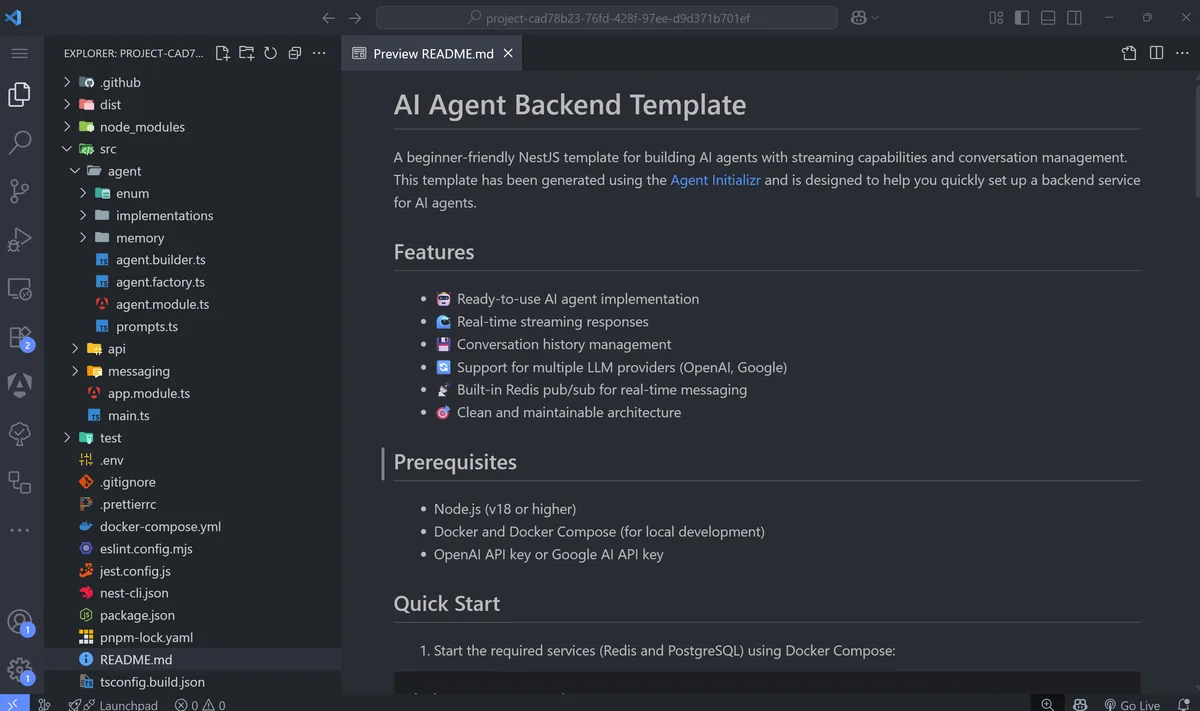Click the command center search box
1200x711 pixels.
(607, 18)
